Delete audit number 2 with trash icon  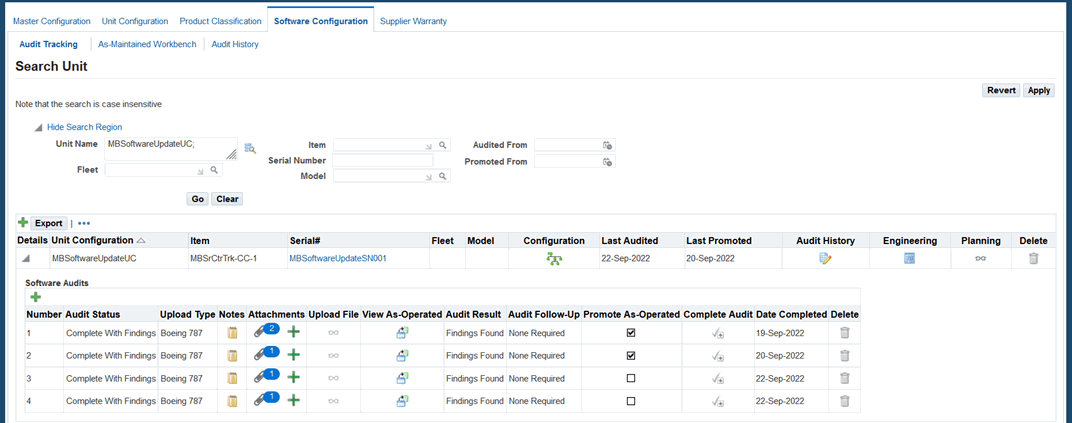click(x=845, y=355)
